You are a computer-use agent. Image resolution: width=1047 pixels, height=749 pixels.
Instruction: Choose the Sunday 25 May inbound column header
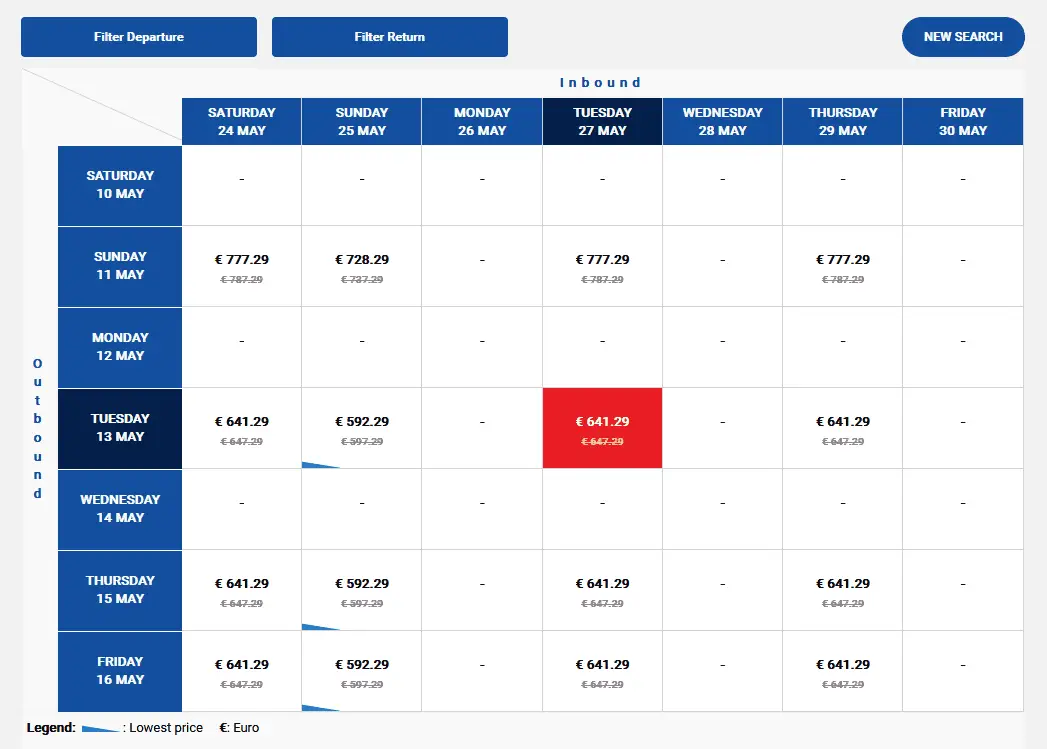coord(361,121)
